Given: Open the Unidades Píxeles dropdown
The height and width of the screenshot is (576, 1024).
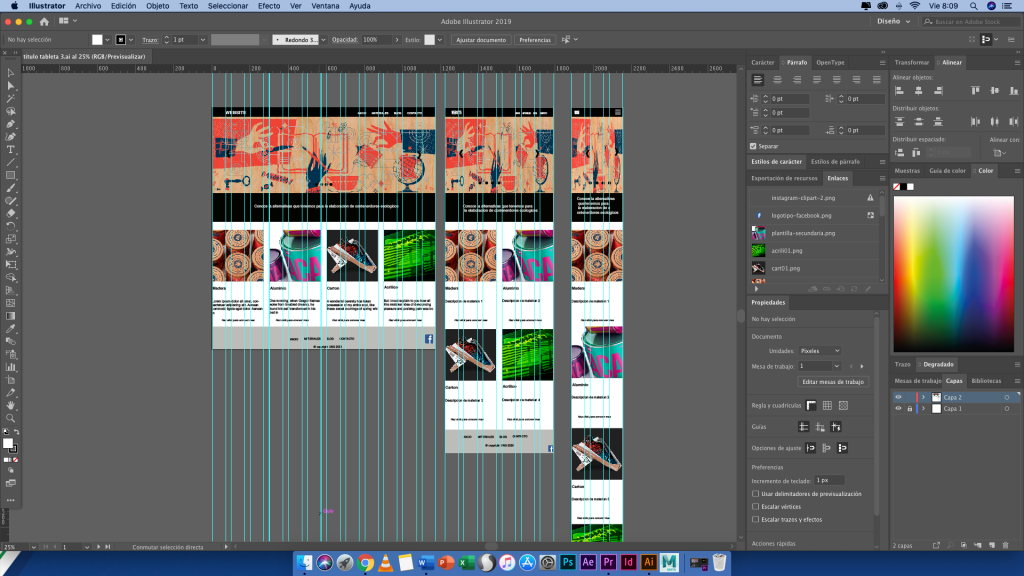Looking at the screenshot, I should (820, 351).
